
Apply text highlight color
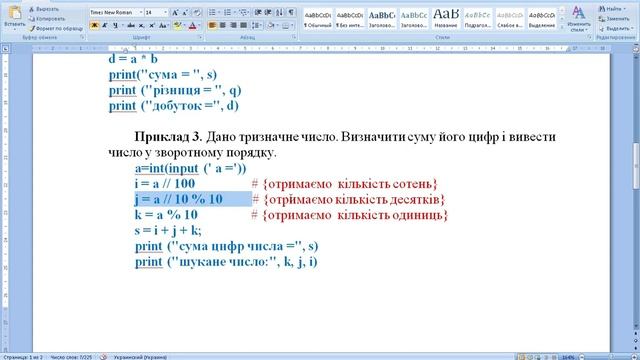tap(177, 26)
